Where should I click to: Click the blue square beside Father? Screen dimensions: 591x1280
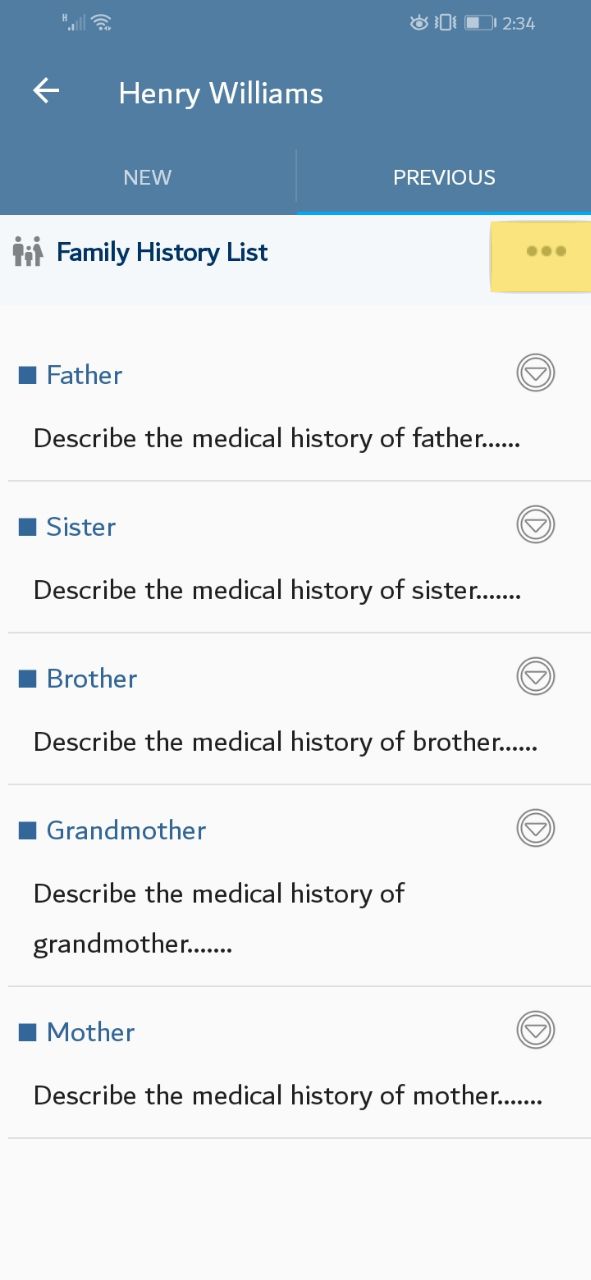[x=28, y=375]
